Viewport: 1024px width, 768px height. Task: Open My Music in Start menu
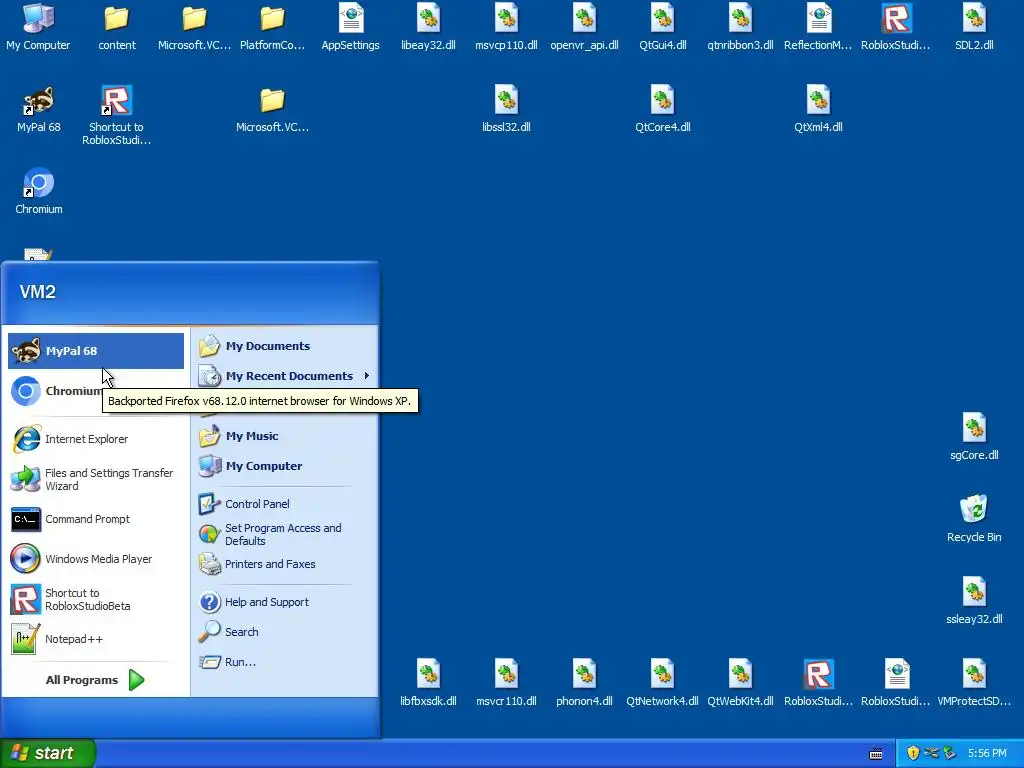(285, 436)
